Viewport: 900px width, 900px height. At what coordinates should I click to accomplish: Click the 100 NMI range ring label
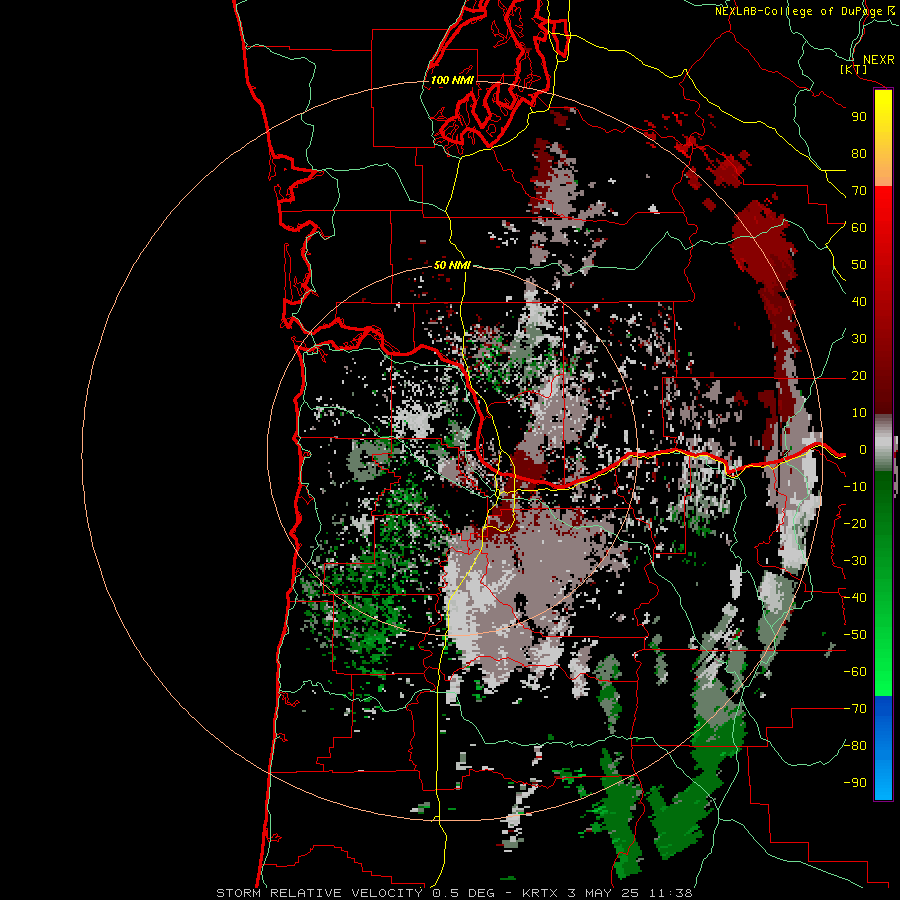point(452,80)
